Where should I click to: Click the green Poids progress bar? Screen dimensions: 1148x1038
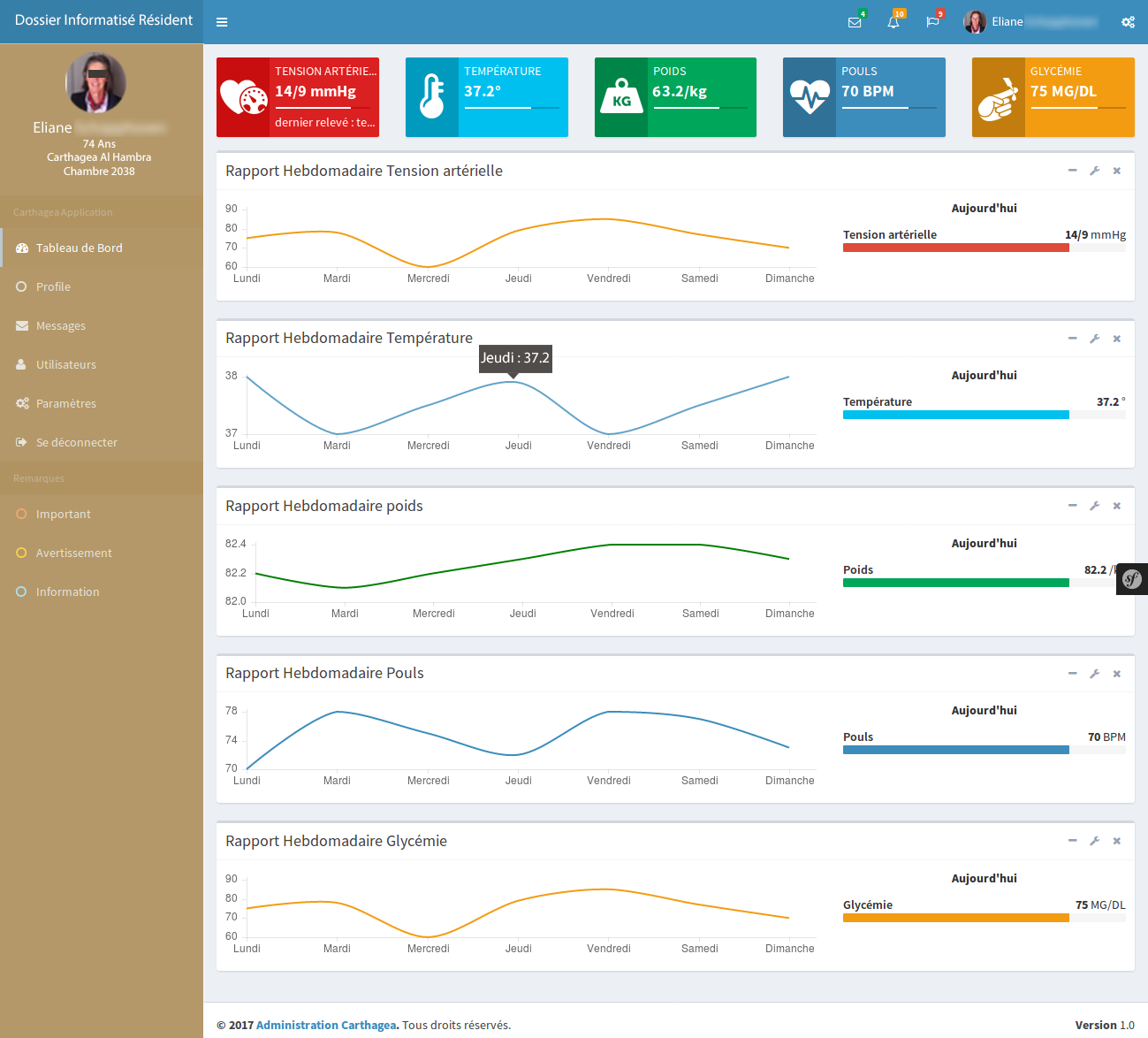956,583
